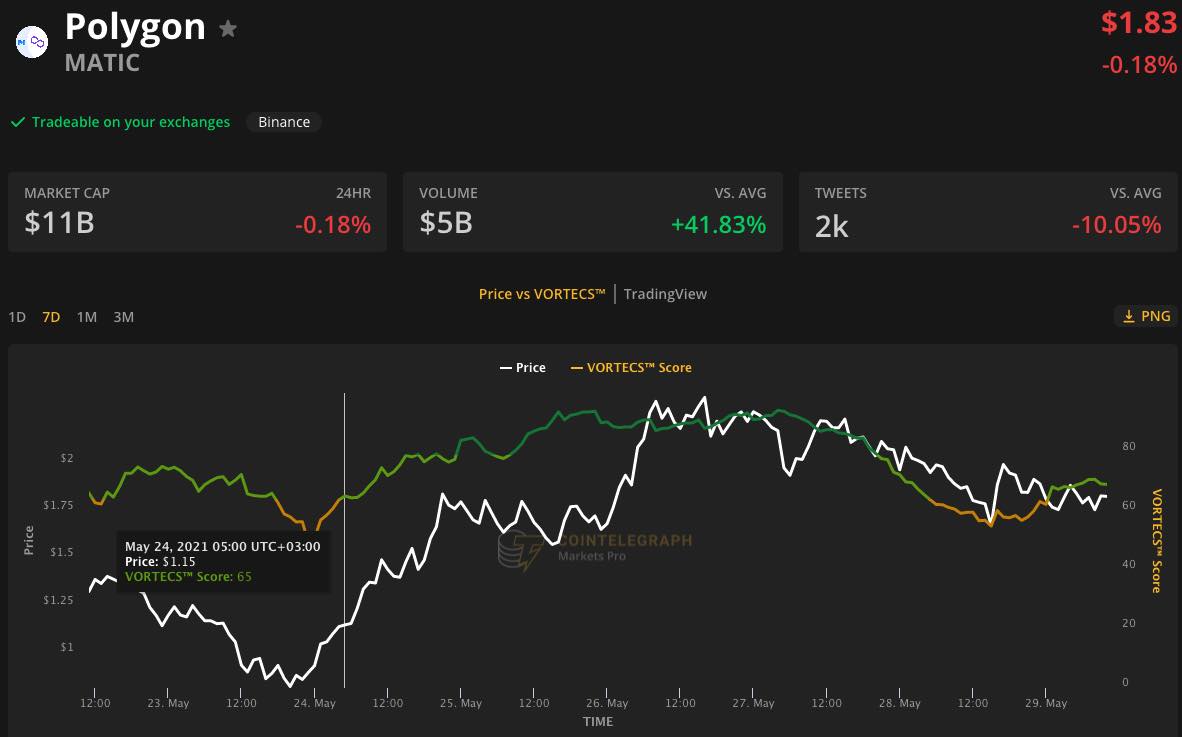Click the -10.05% tweets vs. avg value
This screenshot has width=1182, height=737.
point(1116,225)
